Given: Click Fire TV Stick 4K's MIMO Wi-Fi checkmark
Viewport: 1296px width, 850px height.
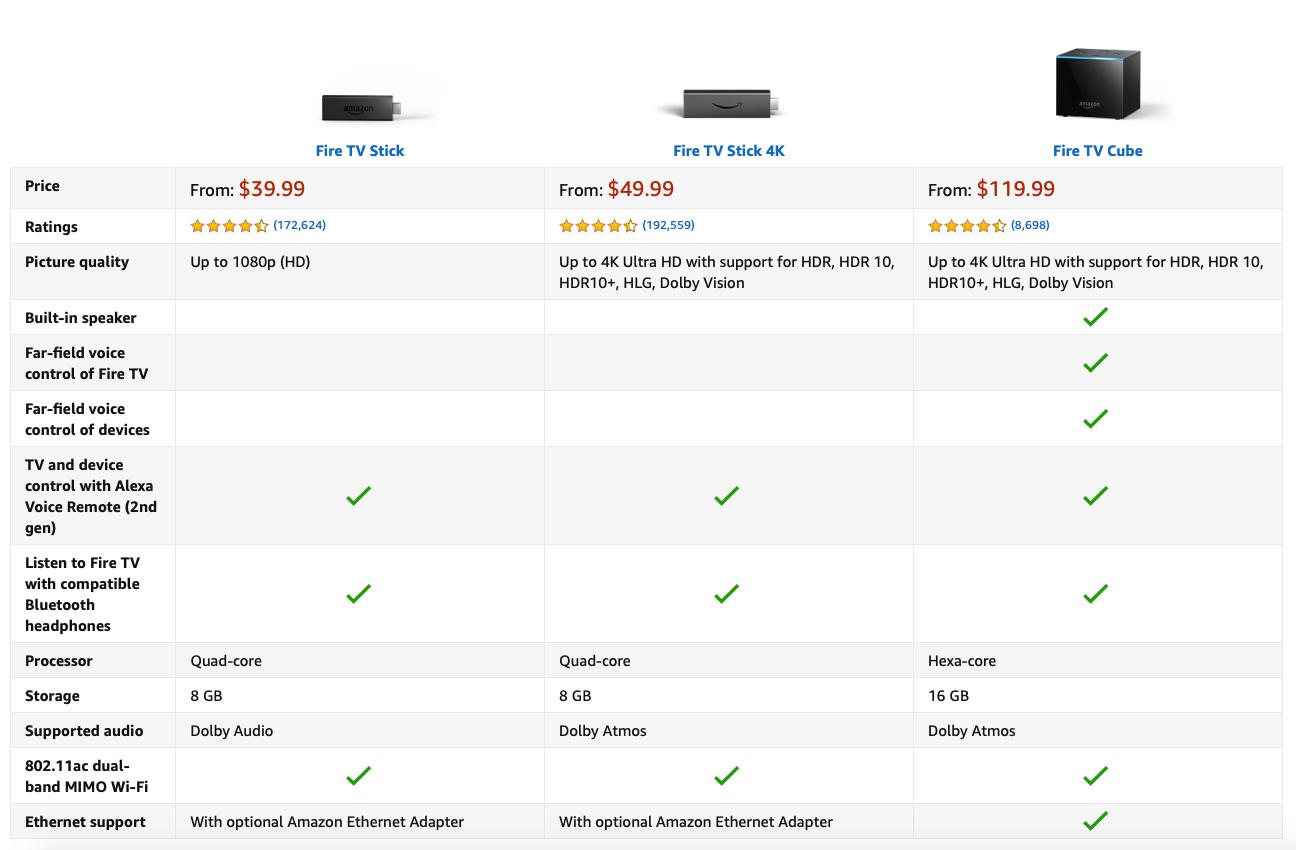Looking at the screenshot, I should pos(727,775).
